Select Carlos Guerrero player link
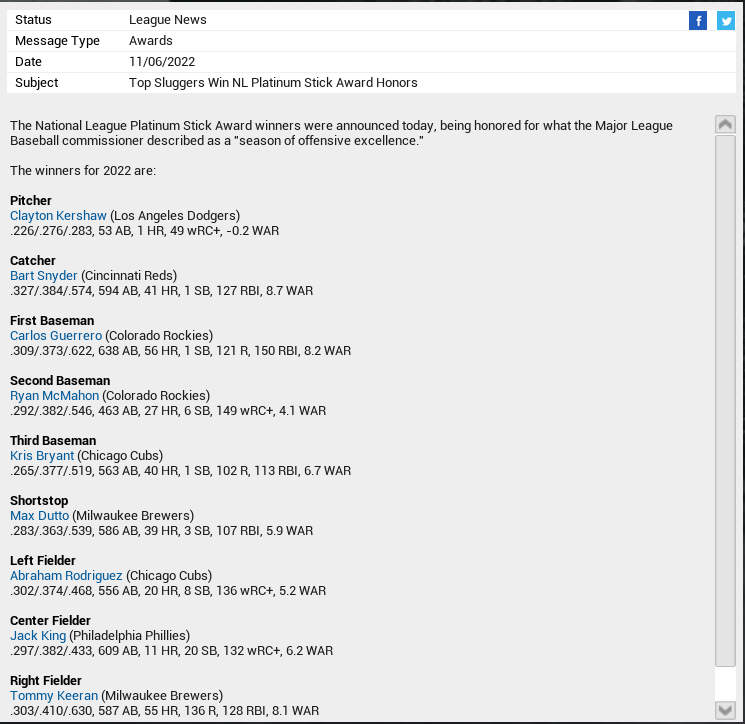Screen dimensions: 745x724 [x=56, y=336]
